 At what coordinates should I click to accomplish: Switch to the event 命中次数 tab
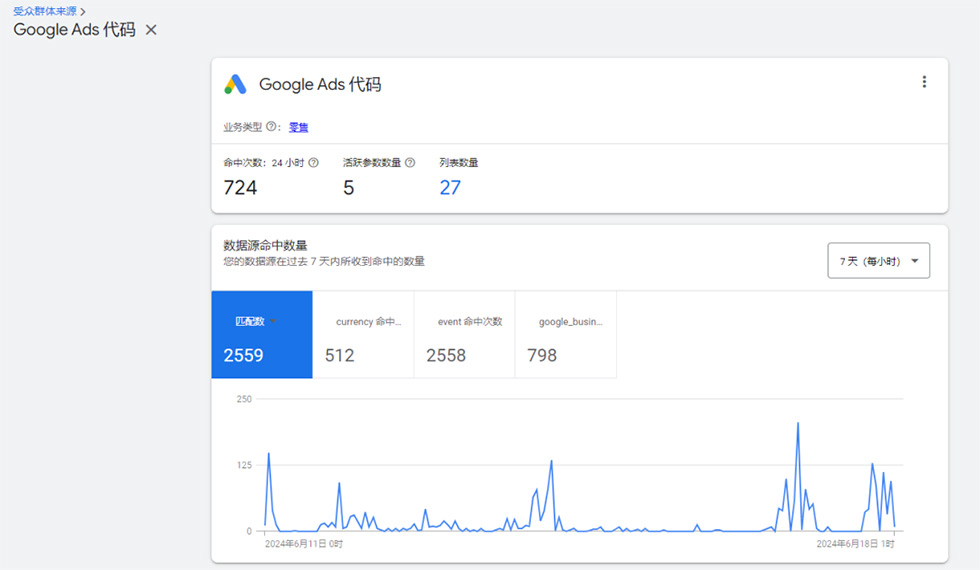pos(464,335)
